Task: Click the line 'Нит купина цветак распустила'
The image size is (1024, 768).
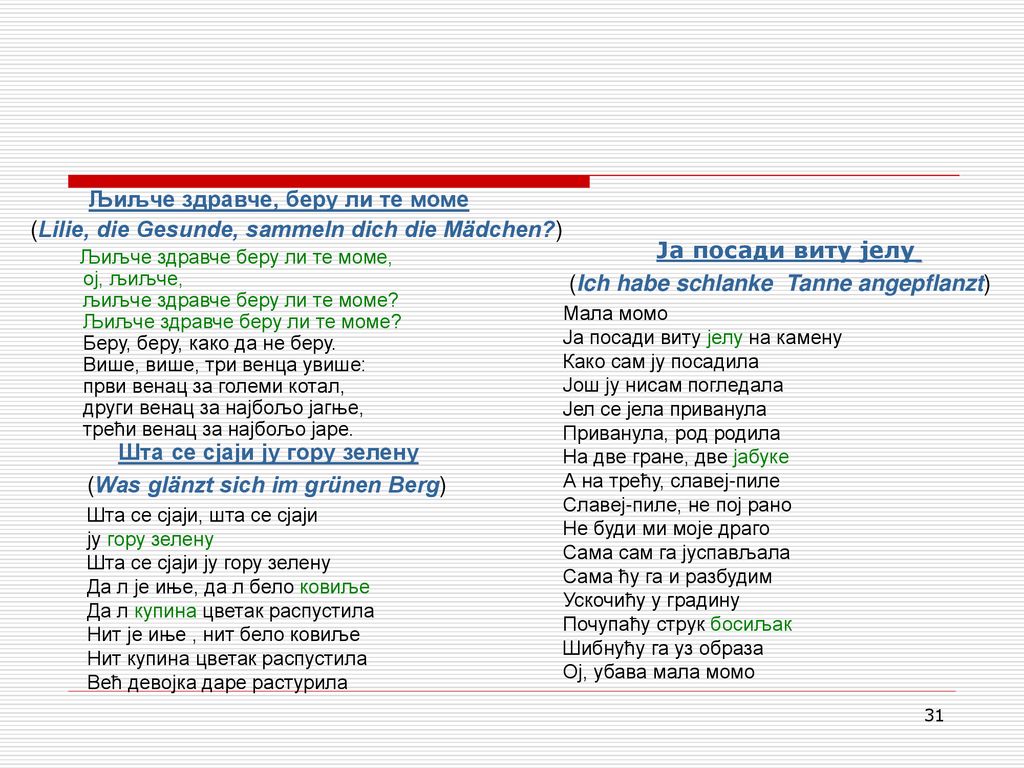Action: [227, 658]
